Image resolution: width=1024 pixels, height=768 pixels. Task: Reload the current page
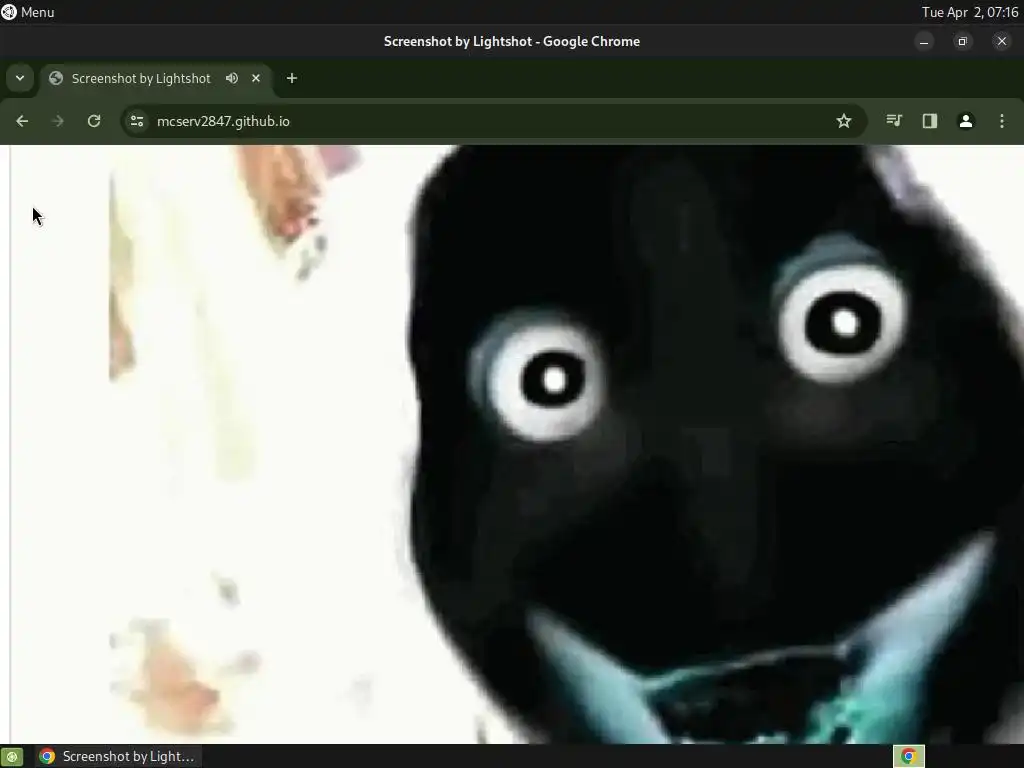94,121
